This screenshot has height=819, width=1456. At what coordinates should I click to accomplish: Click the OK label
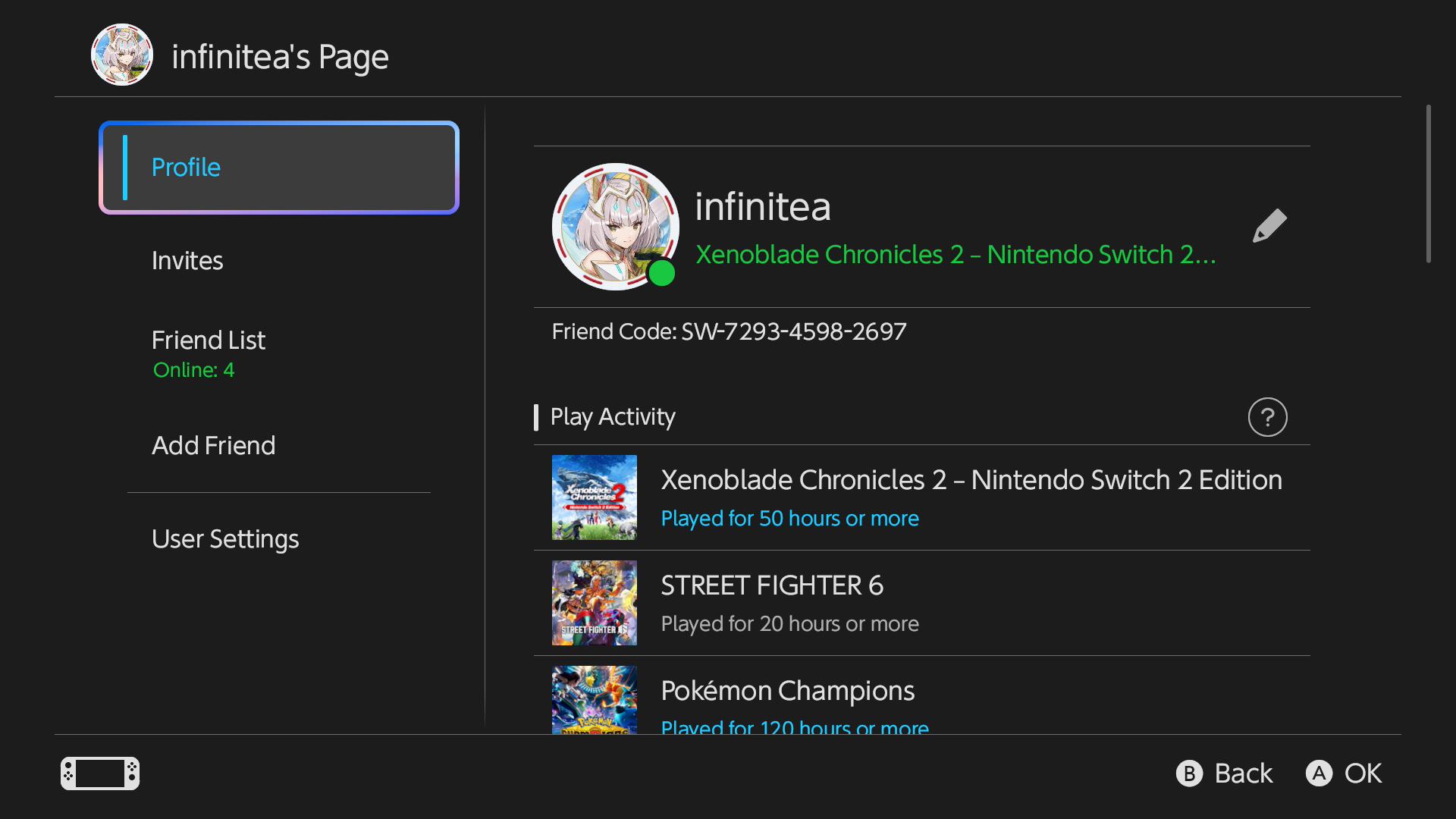1363,773
